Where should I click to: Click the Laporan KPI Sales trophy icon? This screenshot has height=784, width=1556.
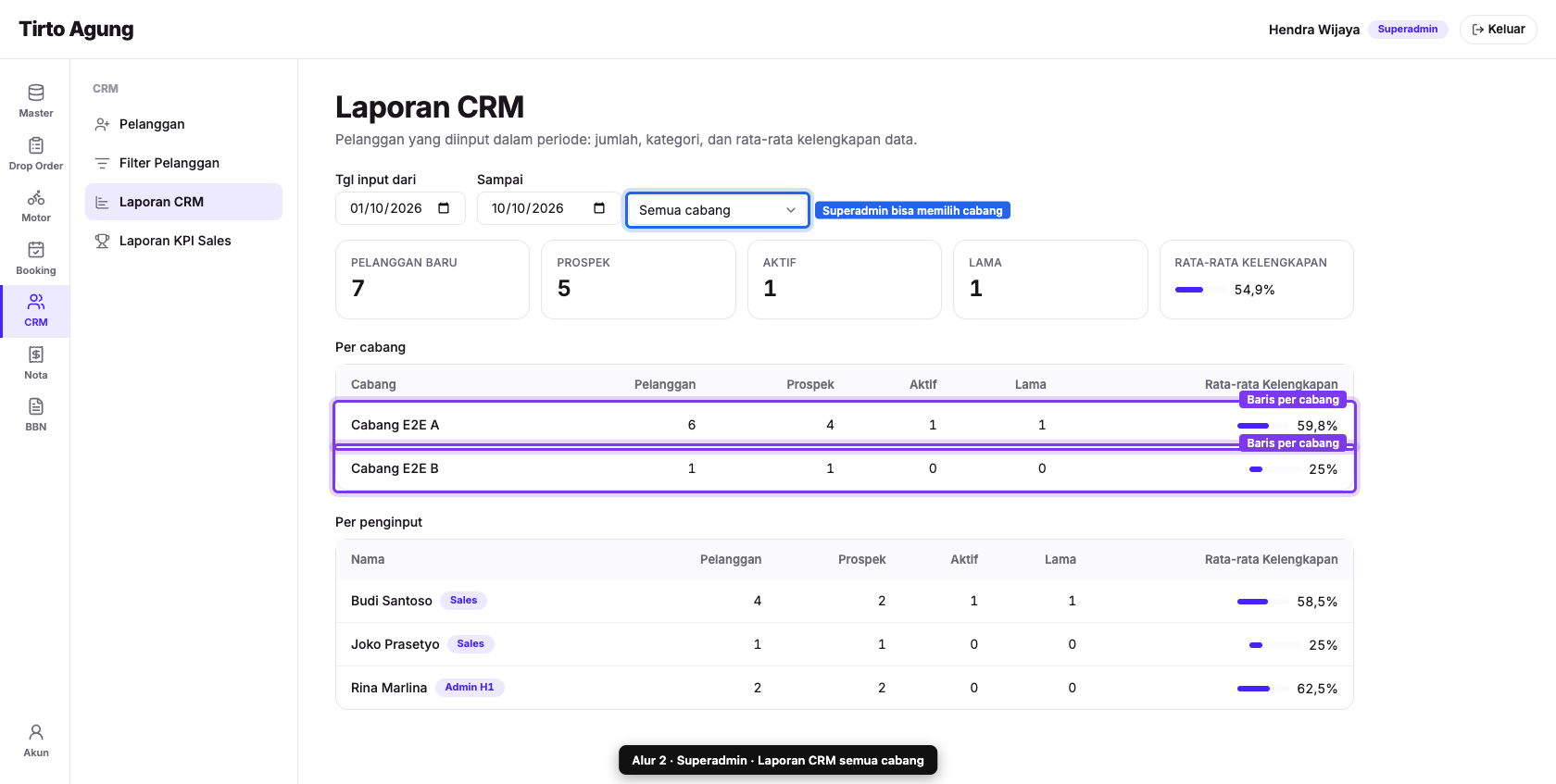[x=103, y=241]
